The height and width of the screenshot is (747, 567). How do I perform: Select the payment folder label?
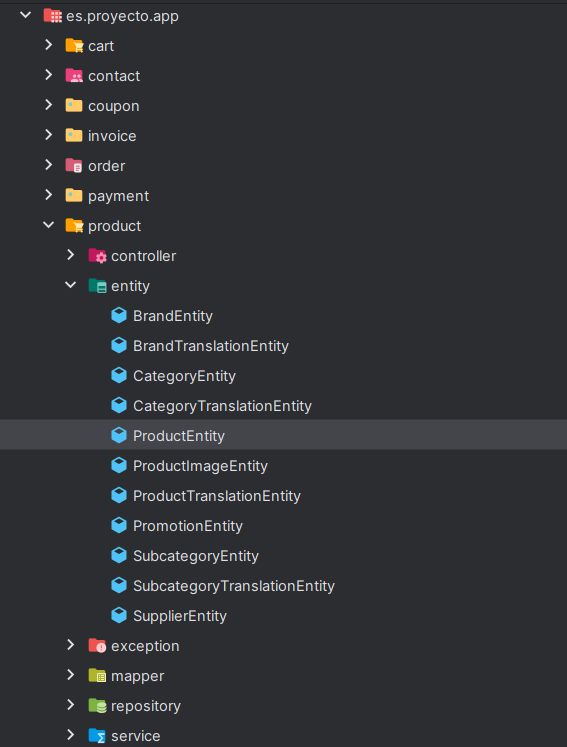119,197
